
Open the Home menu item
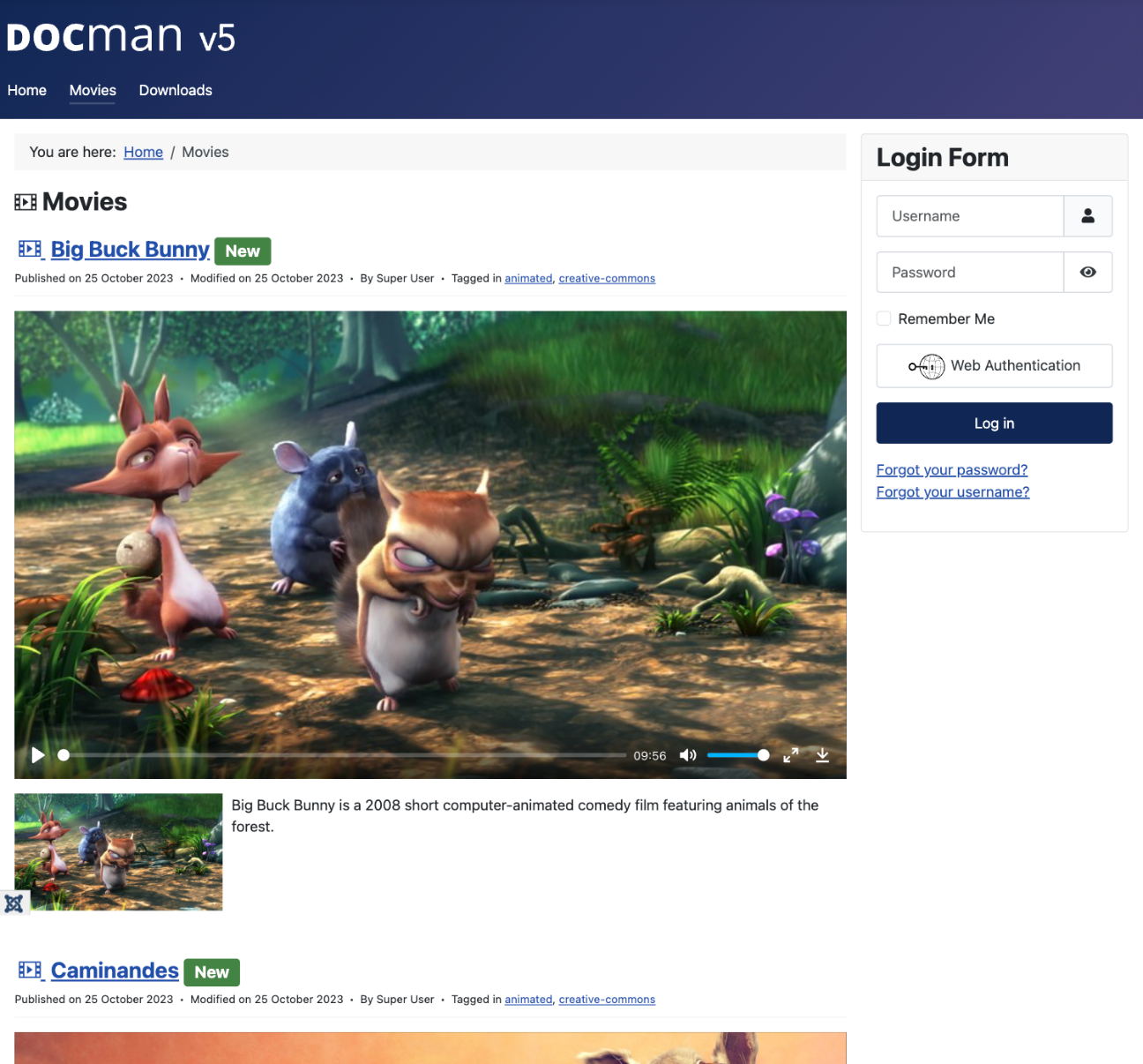(27, 90)
